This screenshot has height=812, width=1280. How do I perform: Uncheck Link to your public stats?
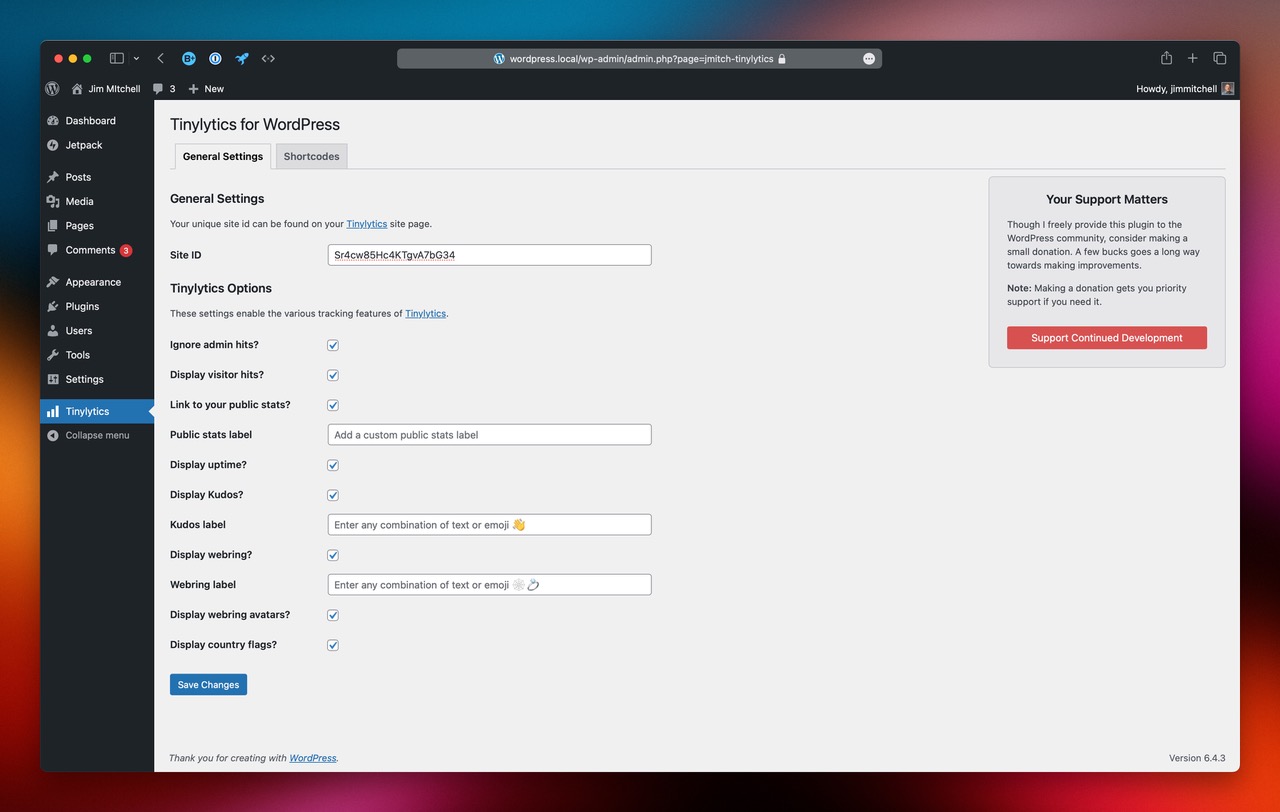tap(333, 405)
